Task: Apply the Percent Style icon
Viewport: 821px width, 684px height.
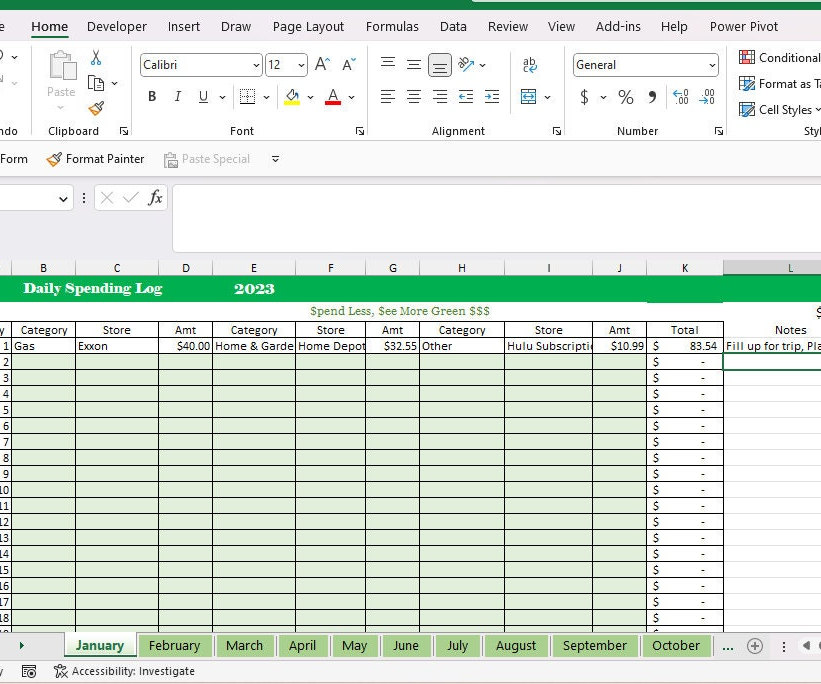Action: [x=625, y=96]
